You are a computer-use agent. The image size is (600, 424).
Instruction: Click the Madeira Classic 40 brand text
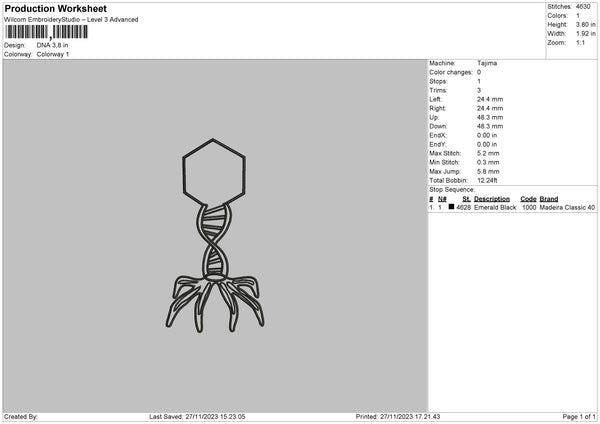(x=567, y=207)
